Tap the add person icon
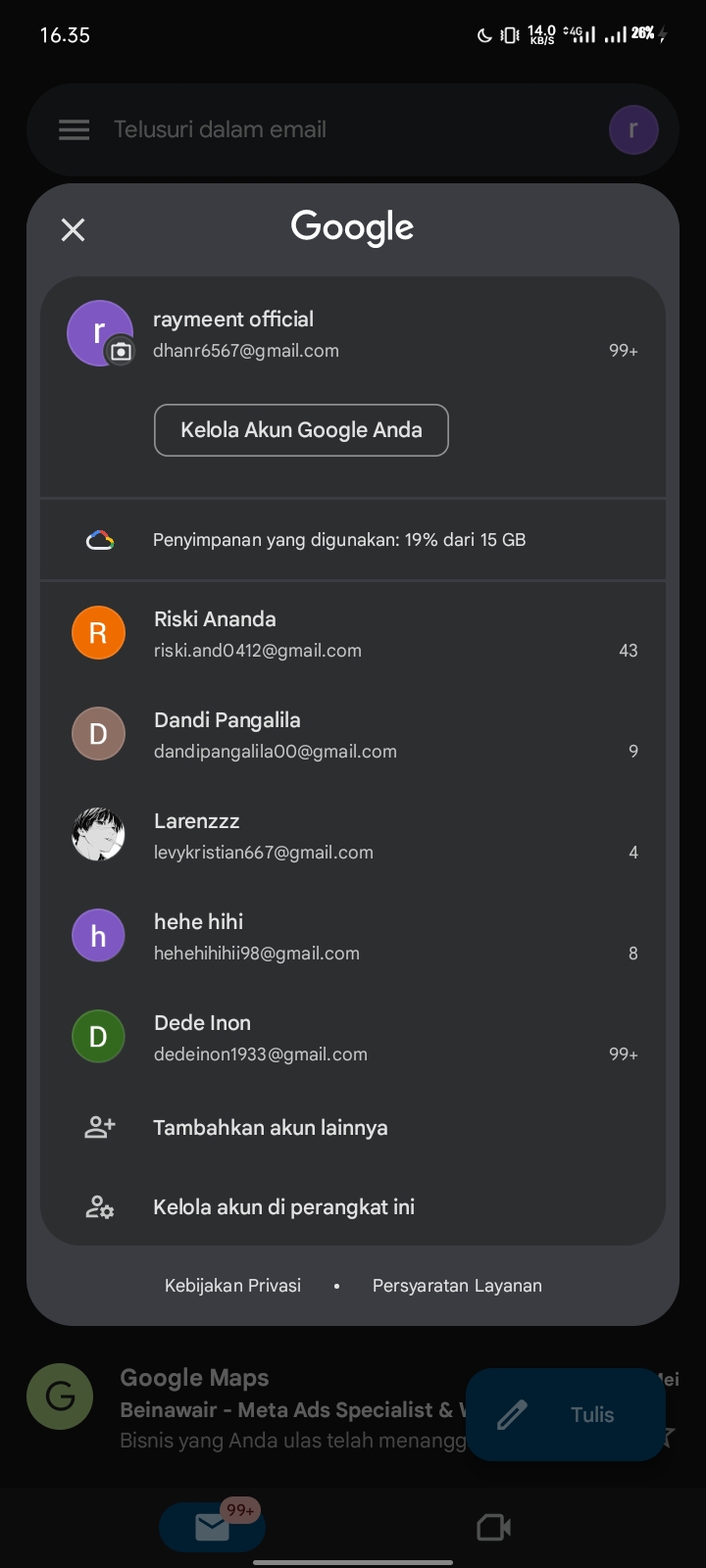The height and width of the screenshot is (1568, 706). 100,1128
